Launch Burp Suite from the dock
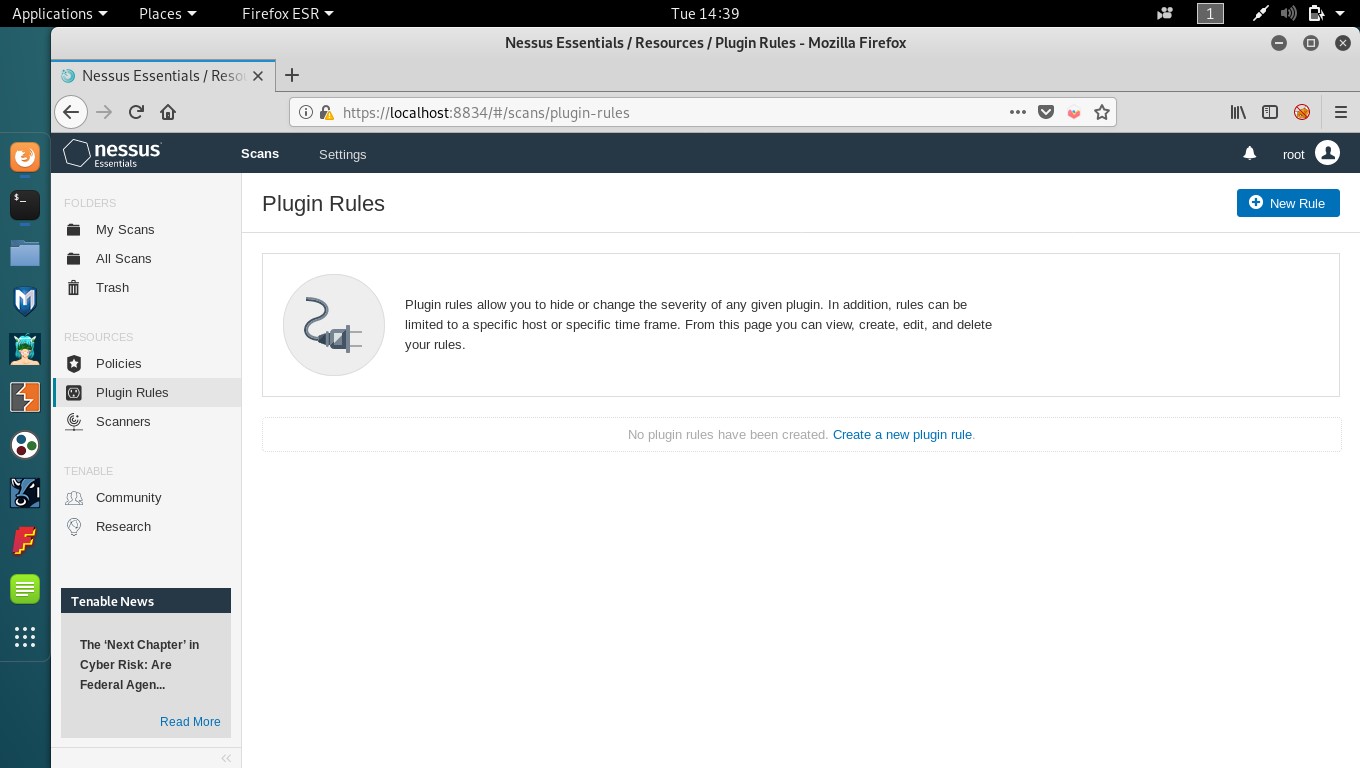Viewport: 1360px width, 768px height. 25,397
